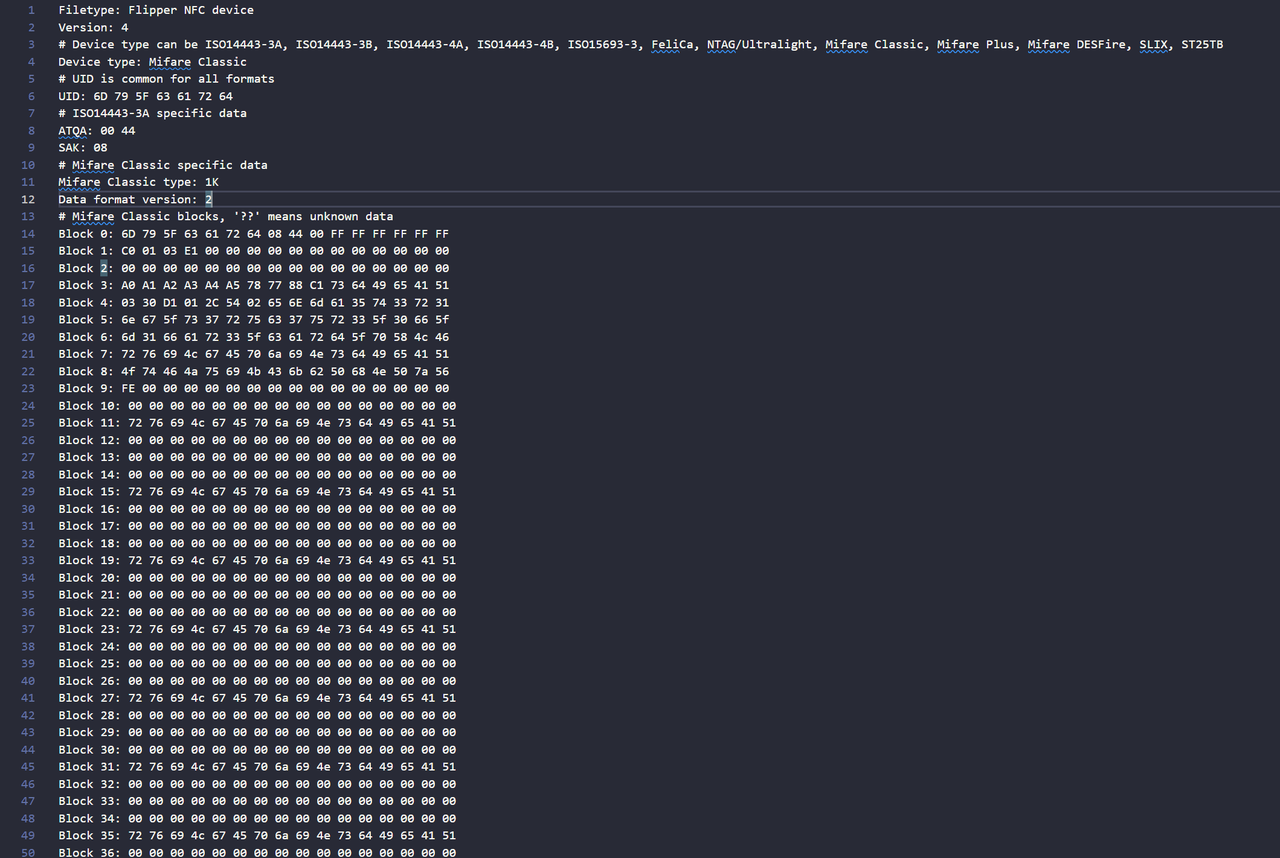Click the 'ATQA: 00 44' line
Screen dimensions: 1280x858
[97, 130]
